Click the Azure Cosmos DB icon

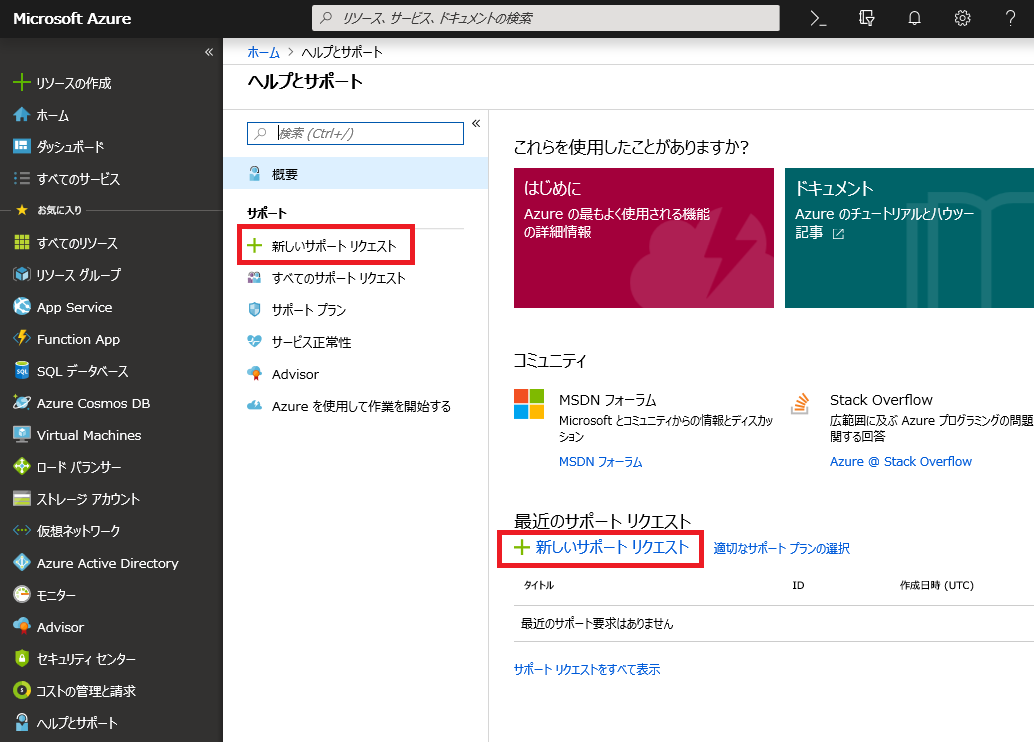22,402
